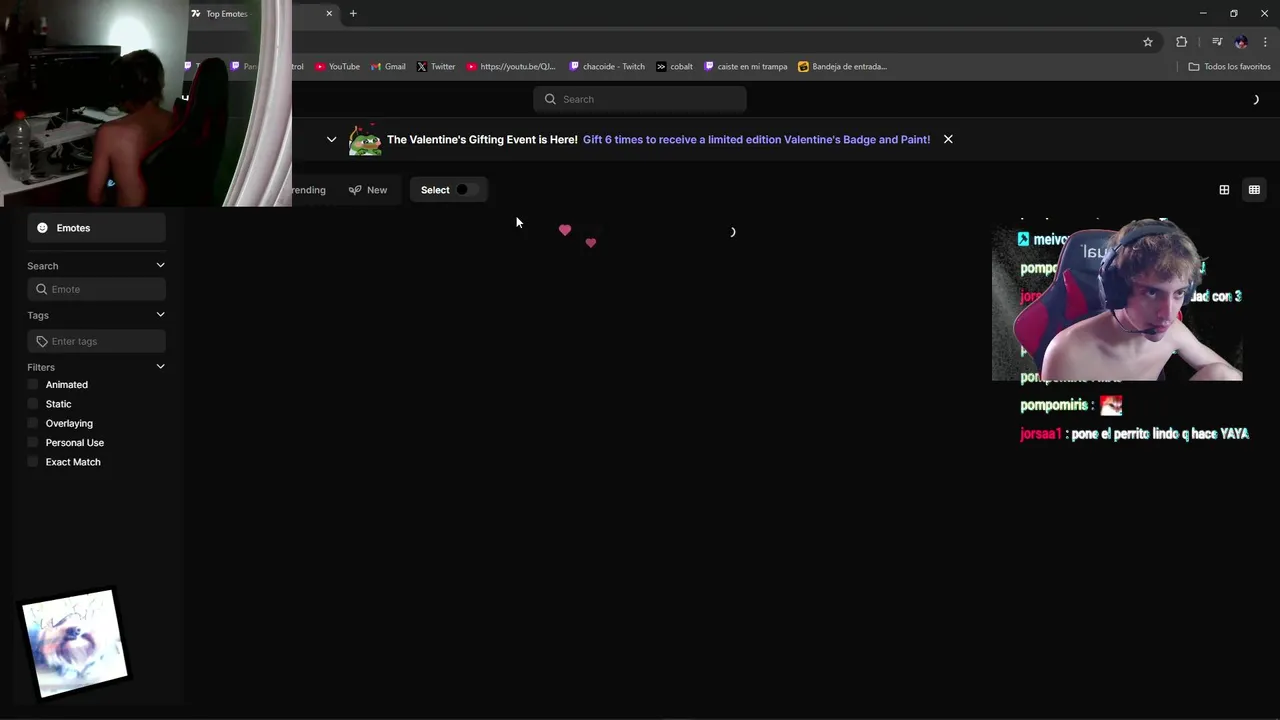Enable the Personal Use filter checkbox

click(x=33, y=443)
